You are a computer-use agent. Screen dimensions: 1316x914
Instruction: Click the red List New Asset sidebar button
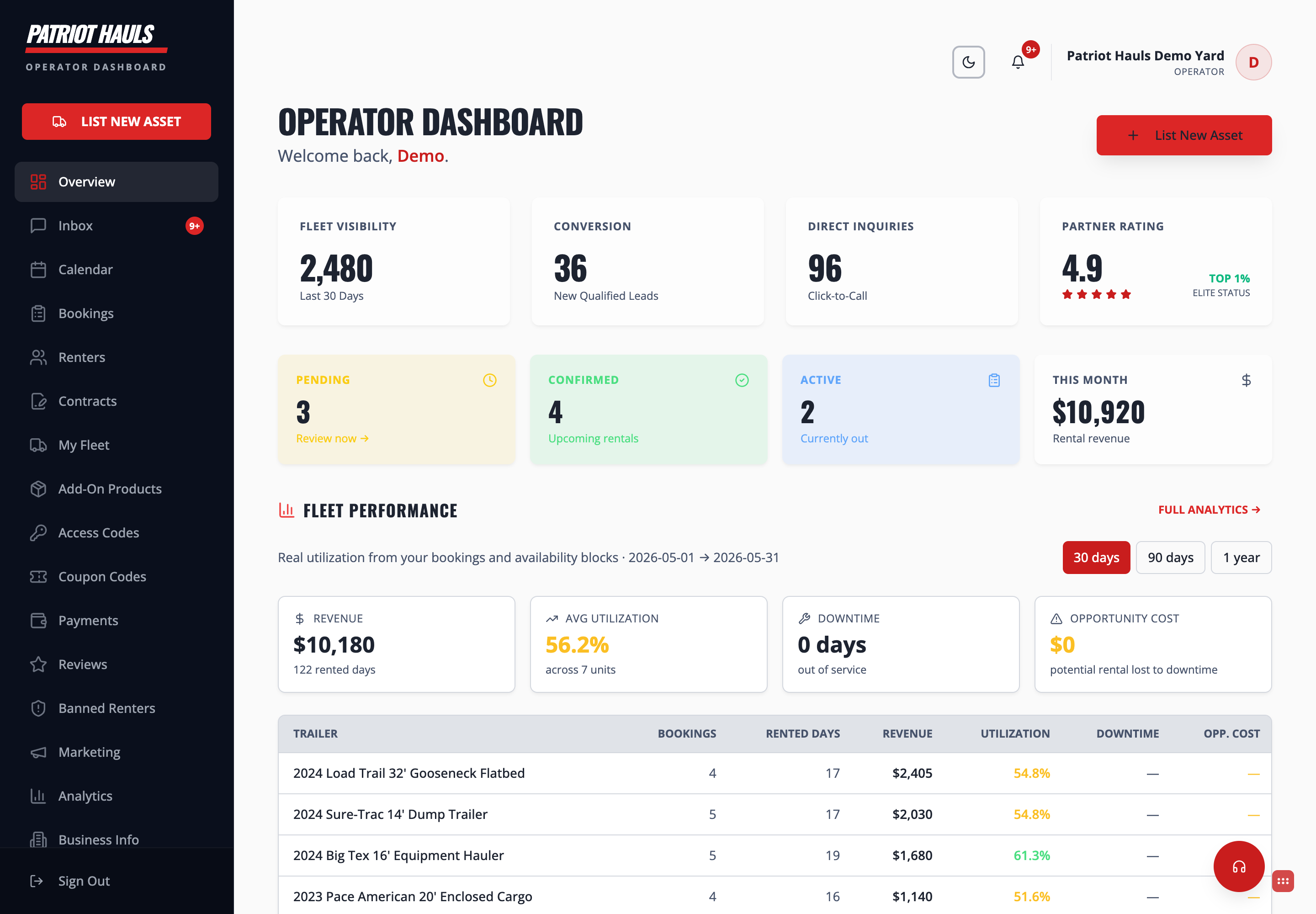(116, 122)
